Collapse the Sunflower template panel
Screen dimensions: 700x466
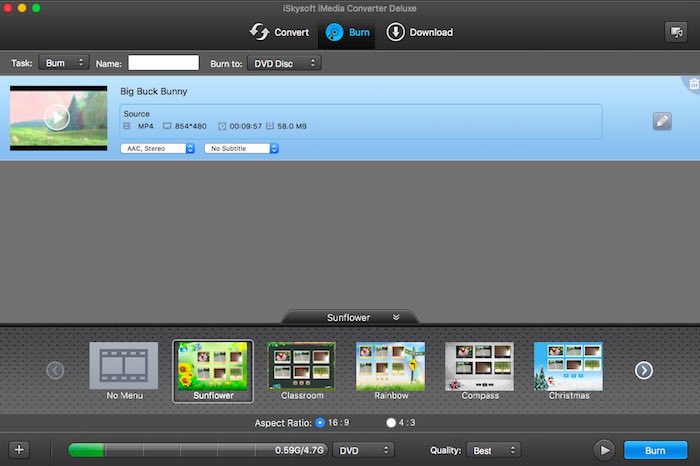click(396, 317)
